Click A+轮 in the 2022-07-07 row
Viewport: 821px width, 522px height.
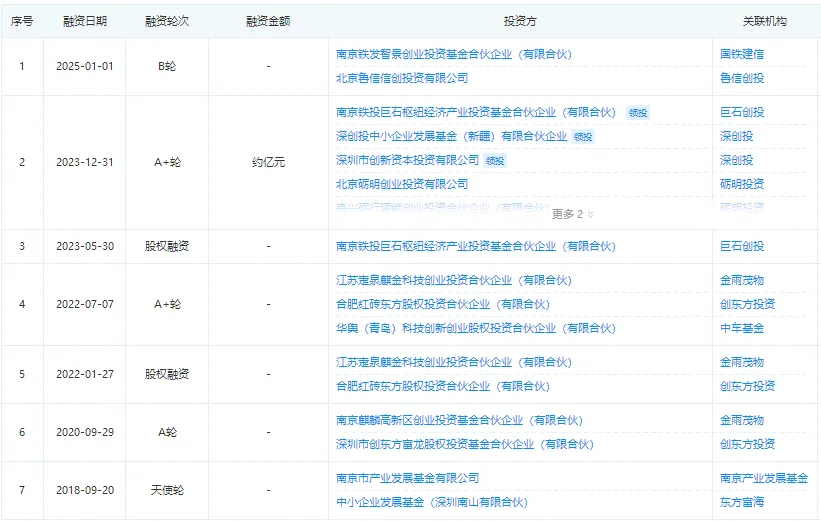point(167,304)
